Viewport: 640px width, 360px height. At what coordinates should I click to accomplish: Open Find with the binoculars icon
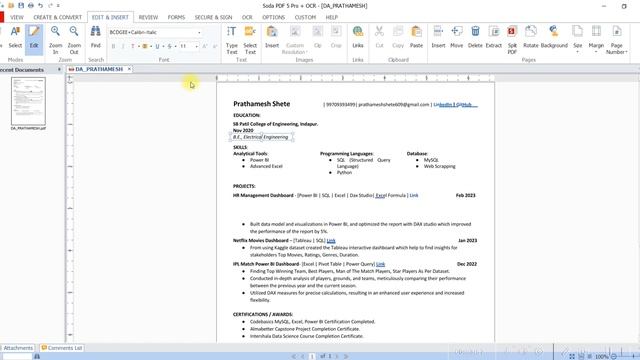96,37
